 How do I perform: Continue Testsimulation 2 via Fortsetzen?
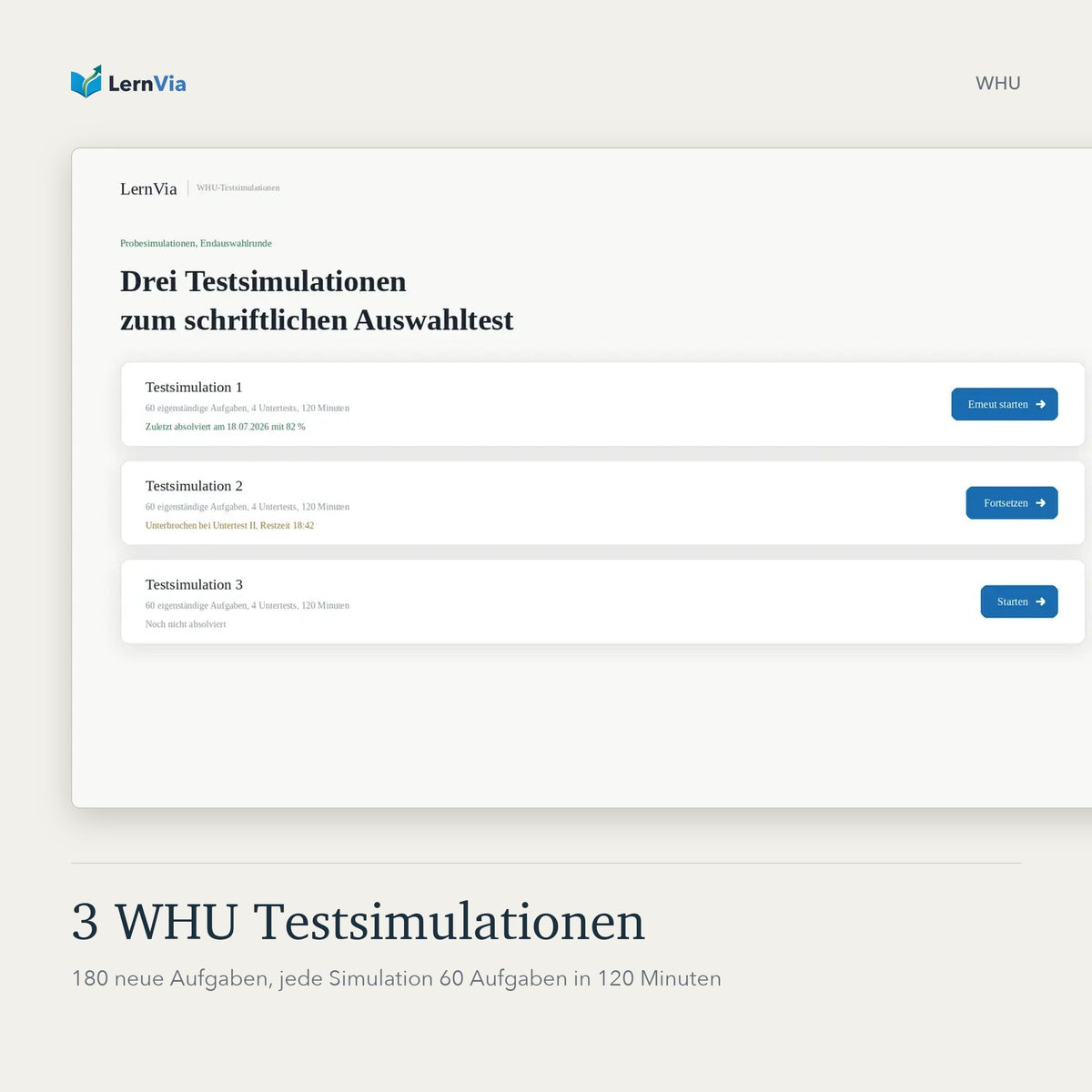point(1012,503)
